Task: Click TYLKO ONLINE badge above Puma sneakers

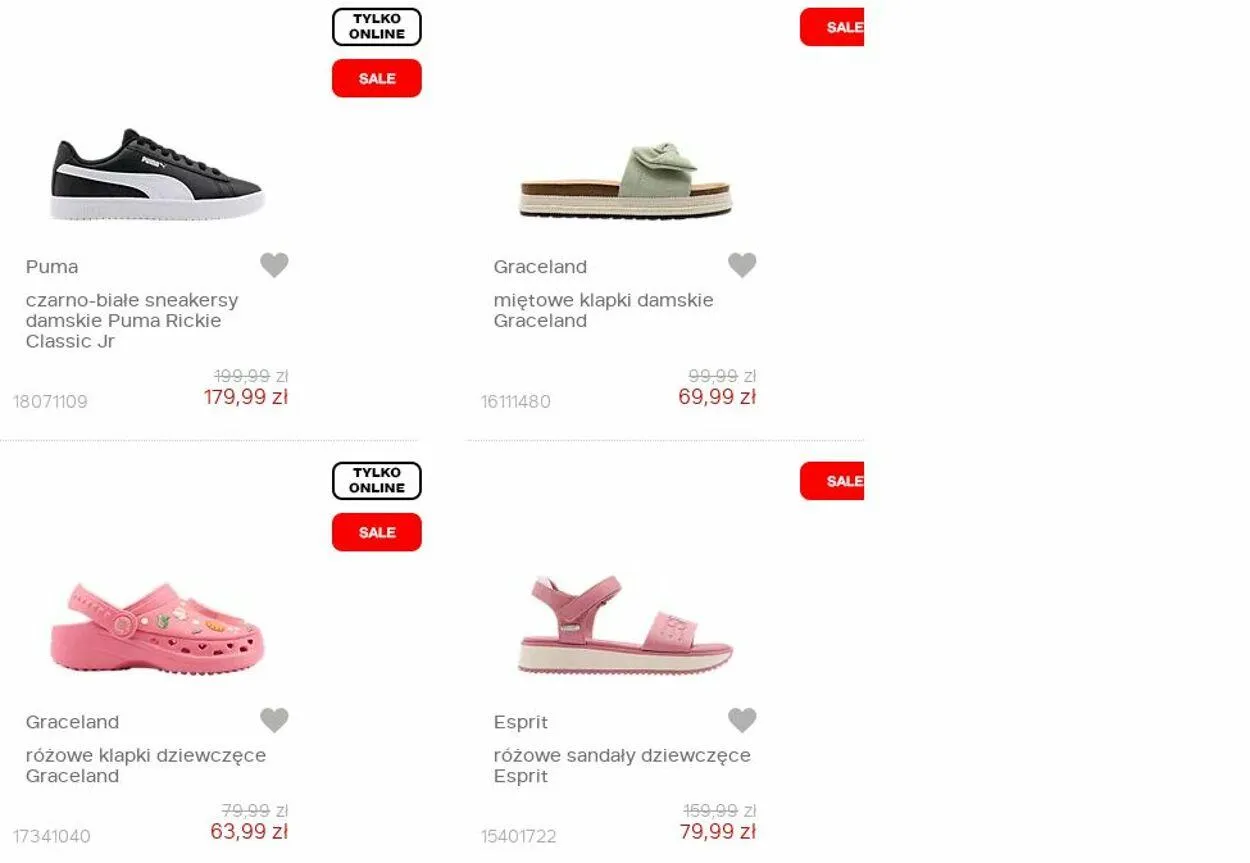Action: [x=377, y=27]
